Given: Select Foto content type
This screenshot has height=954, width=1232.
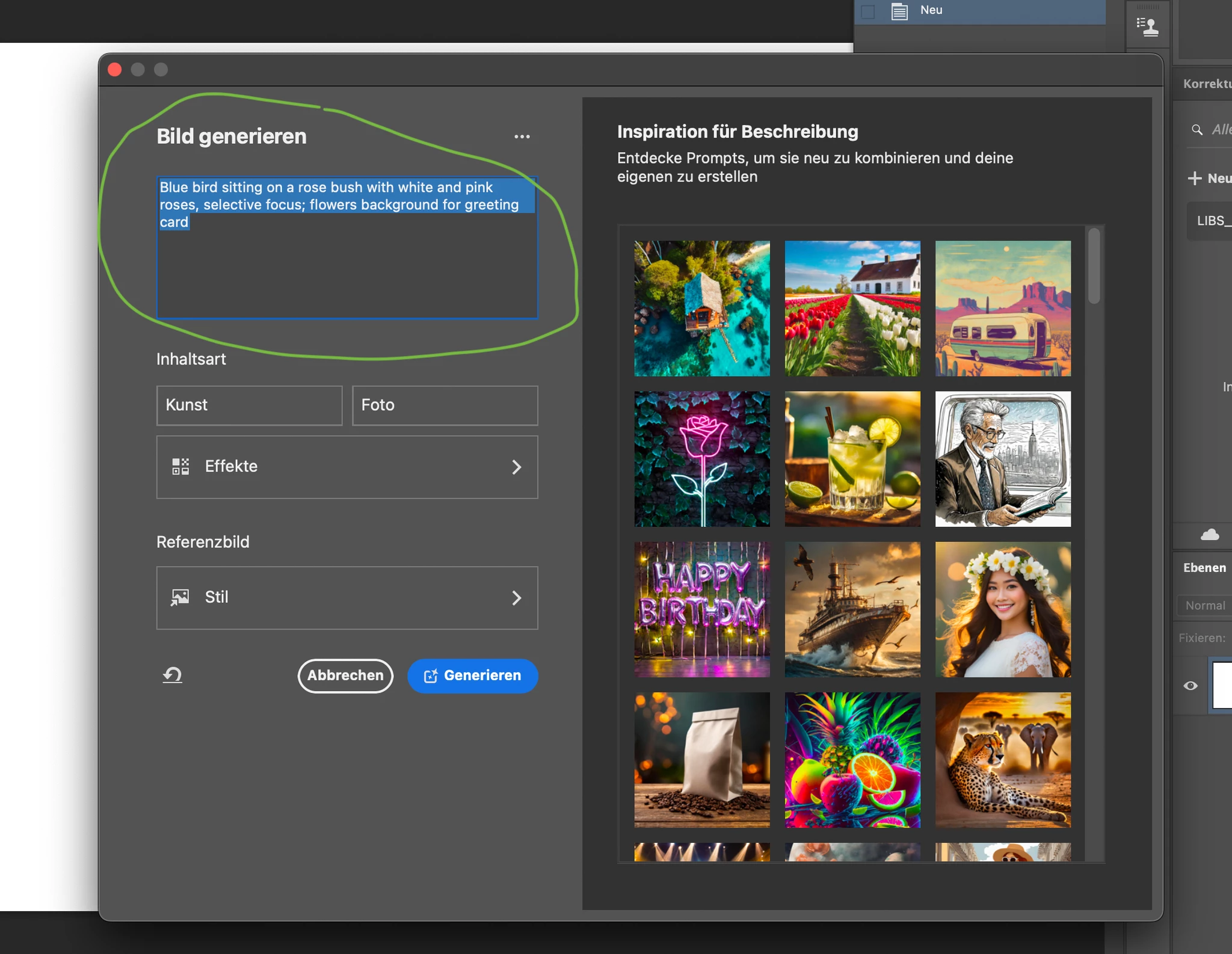Looking at the screenshot, I should tap(445, 405).
